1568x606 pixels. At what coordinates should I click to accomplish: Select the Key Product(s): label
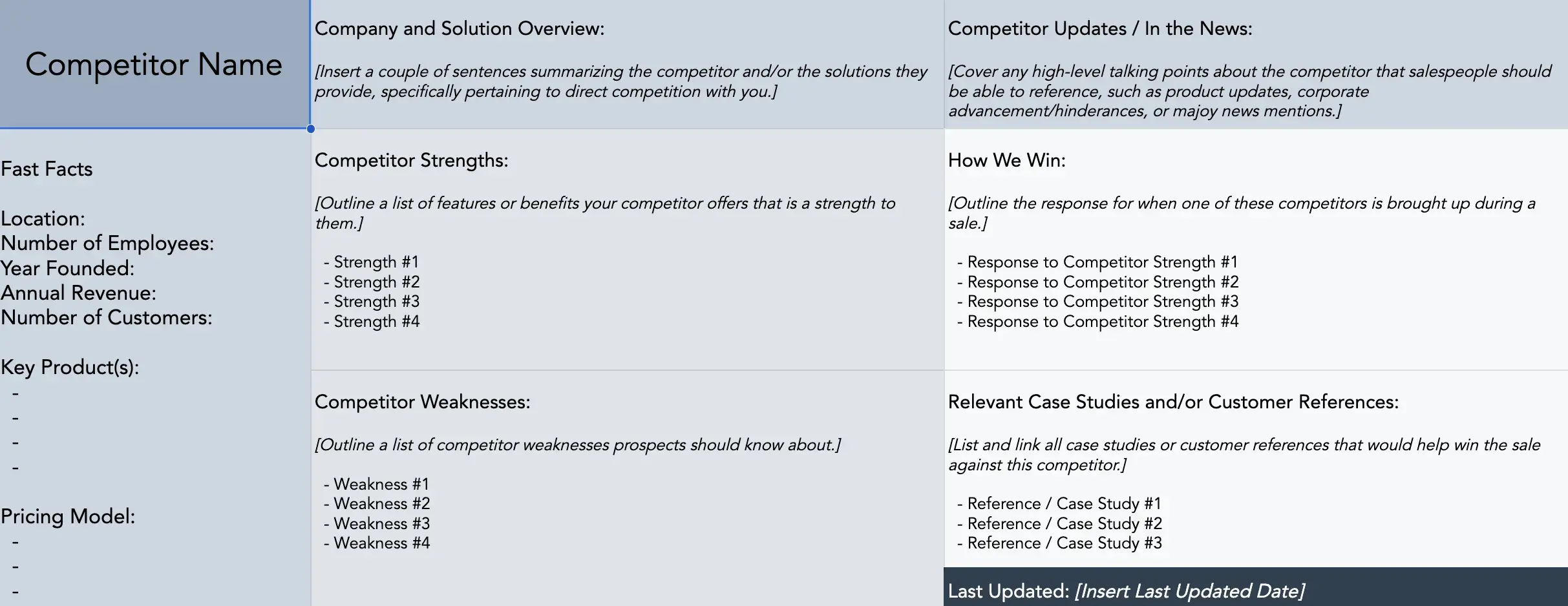pyautogui.click(x=70, y=368)
